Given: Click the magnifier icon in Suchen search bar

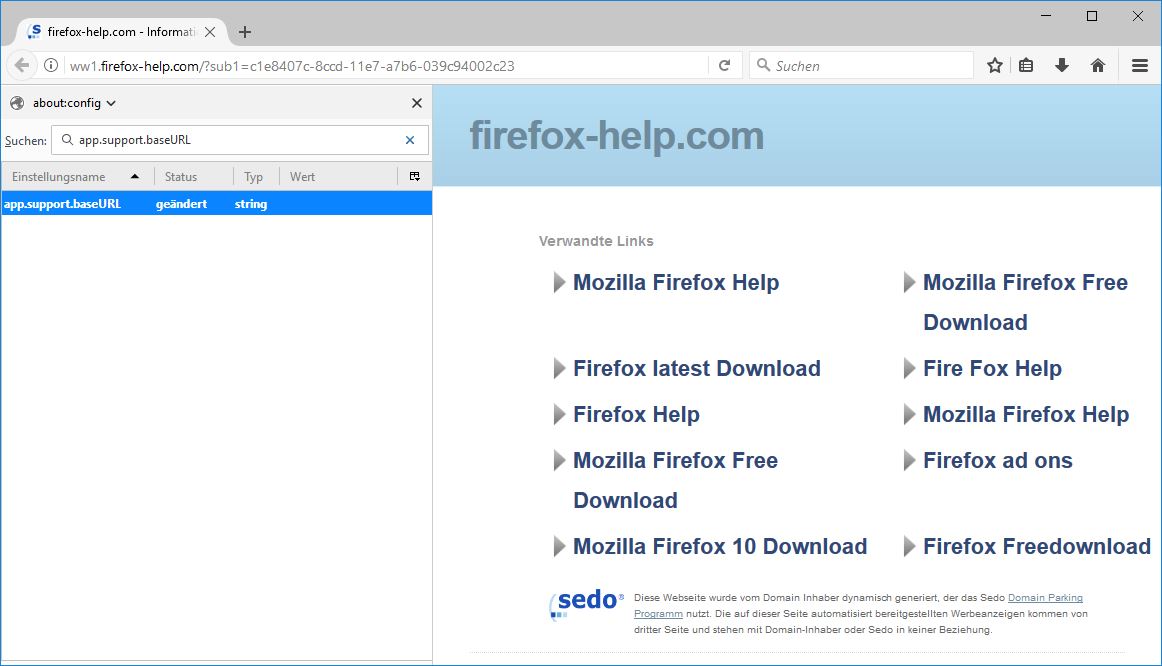Looking at the screenshot, I should click(x=763, y=65).
